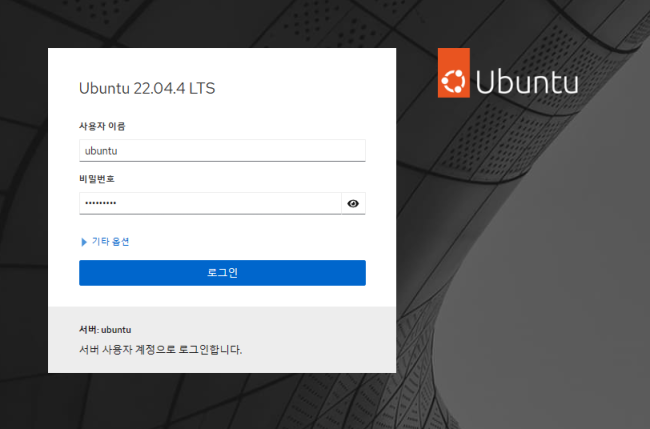Image resolution: width=650 pixels, height=429 pixels.
Task: Click the 비밀번호 label
Action: click(97, 179)
